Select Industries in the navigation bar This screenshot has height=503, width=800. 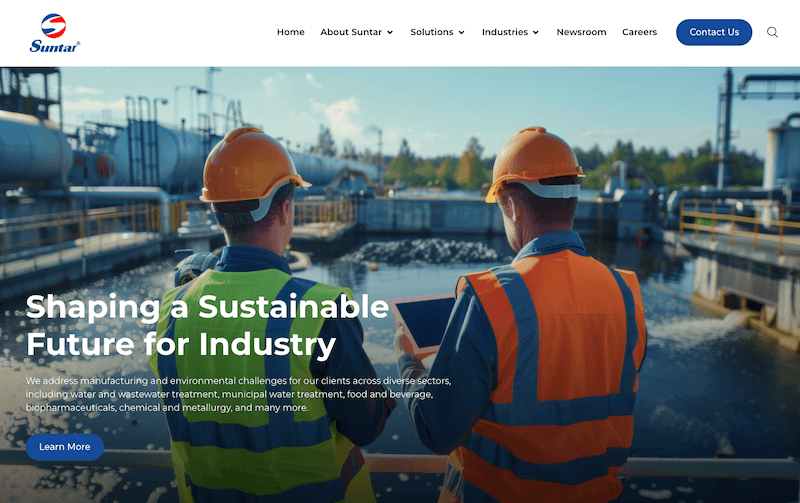tap(505, 32)
